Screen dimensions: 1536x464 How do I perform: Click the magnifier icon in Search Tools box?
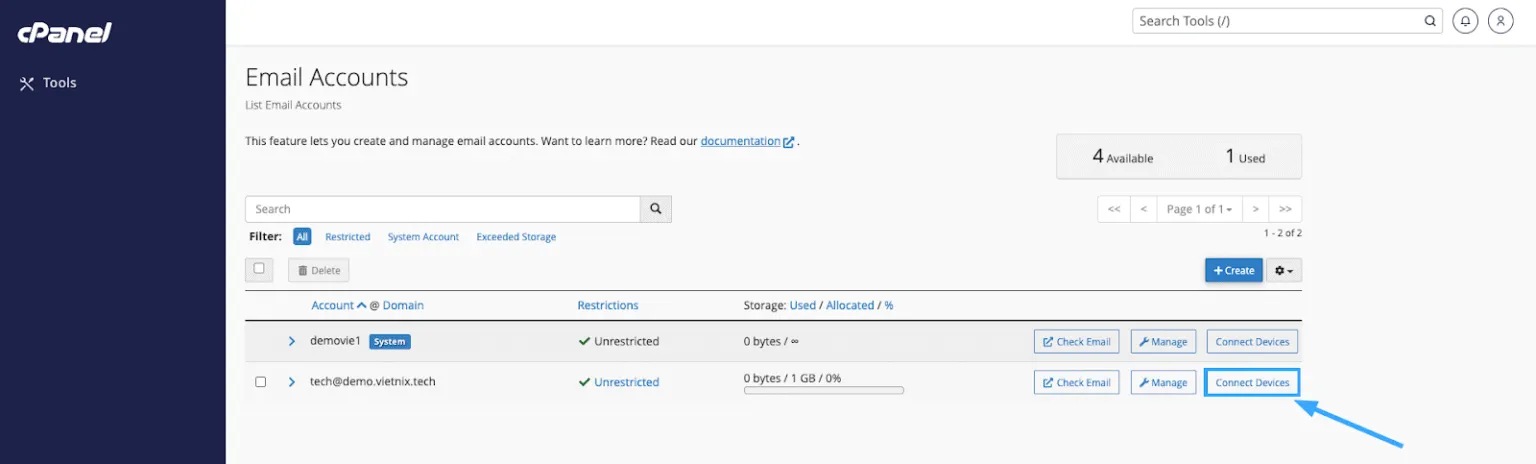[x=1430, y=21]
